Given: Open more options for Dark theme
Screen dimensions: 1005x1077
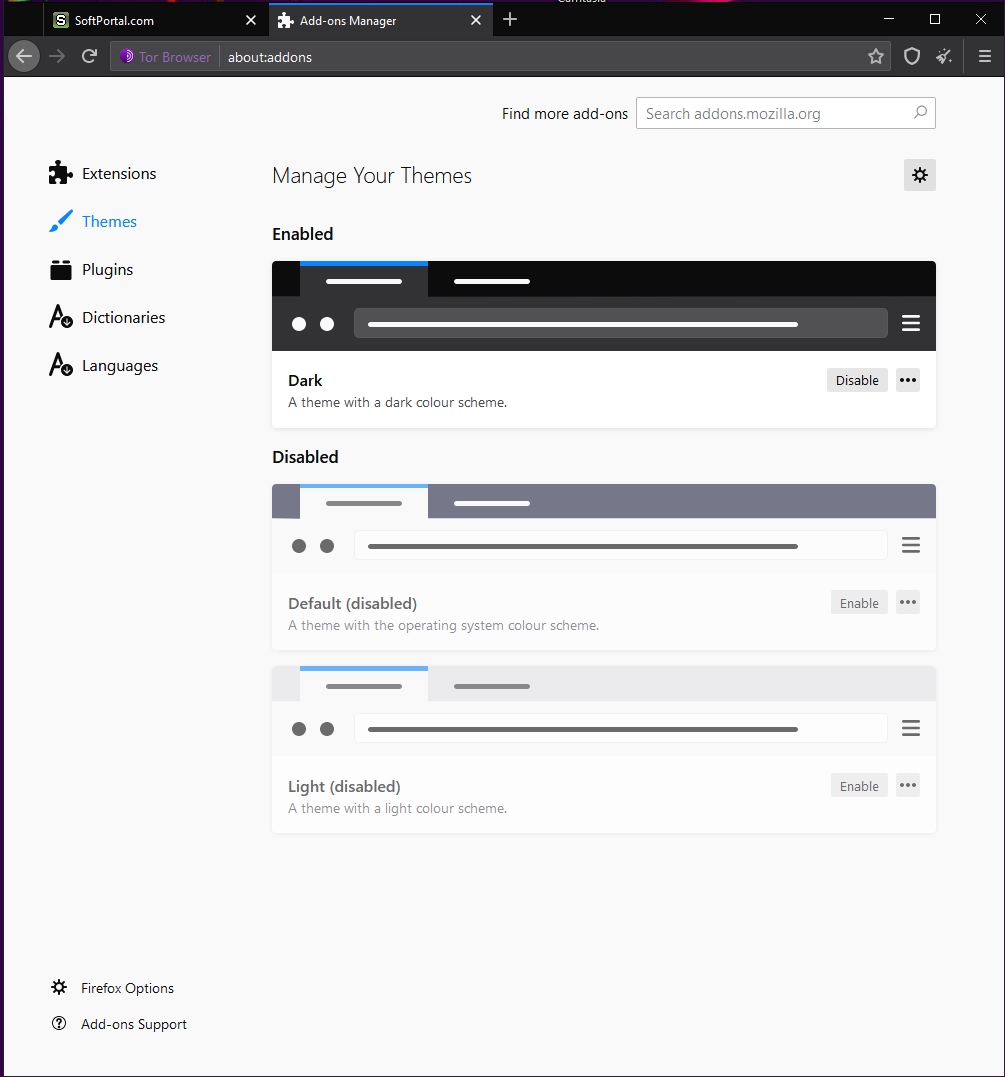Looking at the screenshot, I should point(908,380).
